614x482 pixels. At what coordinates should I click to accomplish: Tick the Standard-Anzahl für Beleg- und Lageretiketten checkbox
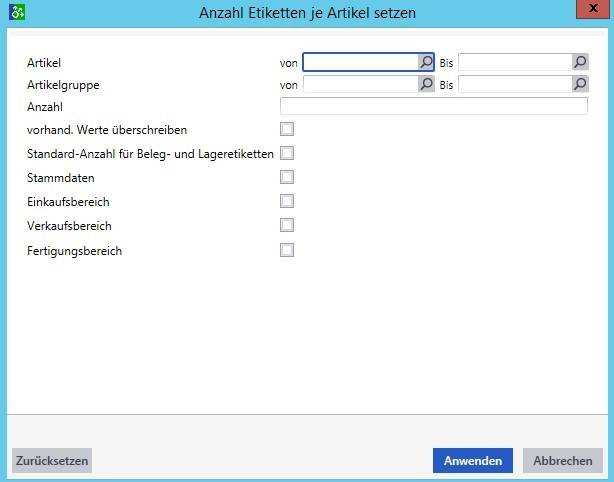(287, 153)
